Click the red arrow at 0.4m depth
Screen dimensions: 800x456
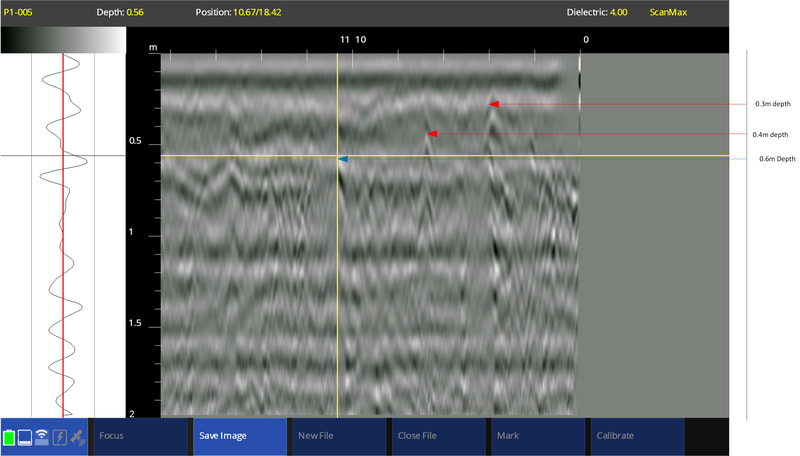(x=432, y=133)
